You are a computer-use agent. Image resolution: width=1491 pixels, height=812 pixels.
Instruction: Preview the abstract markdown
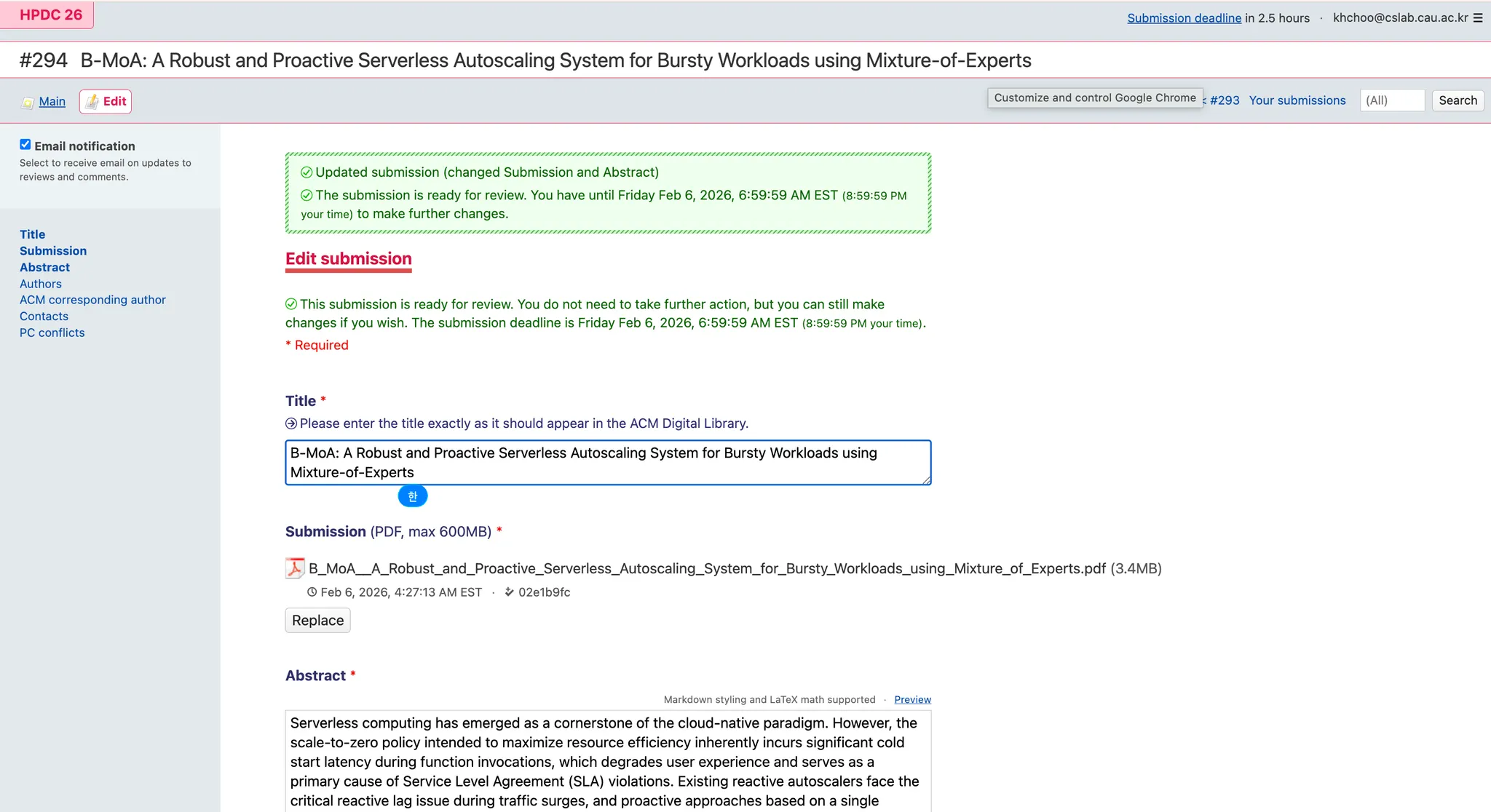click(912, 700)
